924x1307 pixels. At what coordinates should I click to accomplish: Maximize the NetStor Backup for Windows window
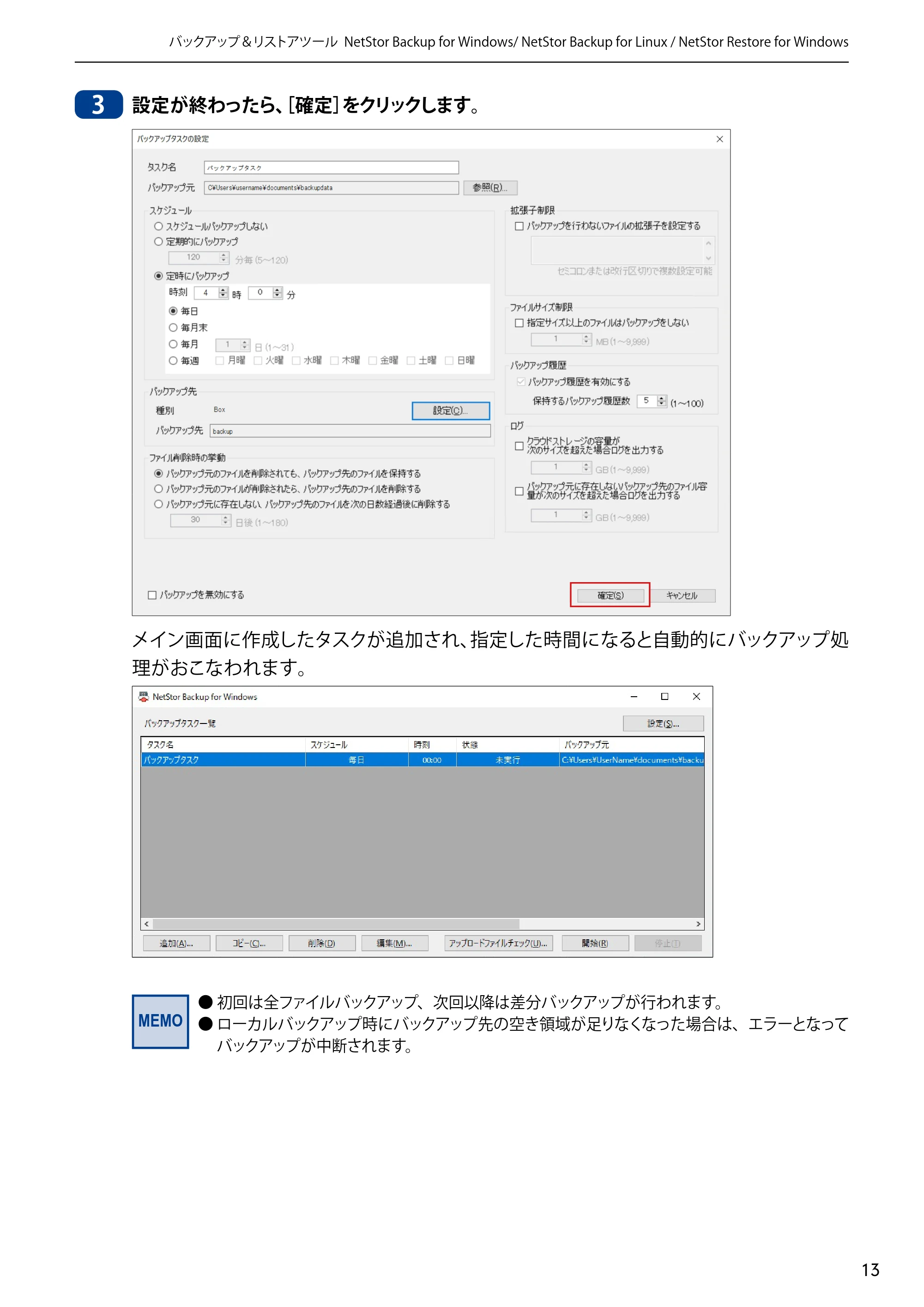click(x=664, y=696)
